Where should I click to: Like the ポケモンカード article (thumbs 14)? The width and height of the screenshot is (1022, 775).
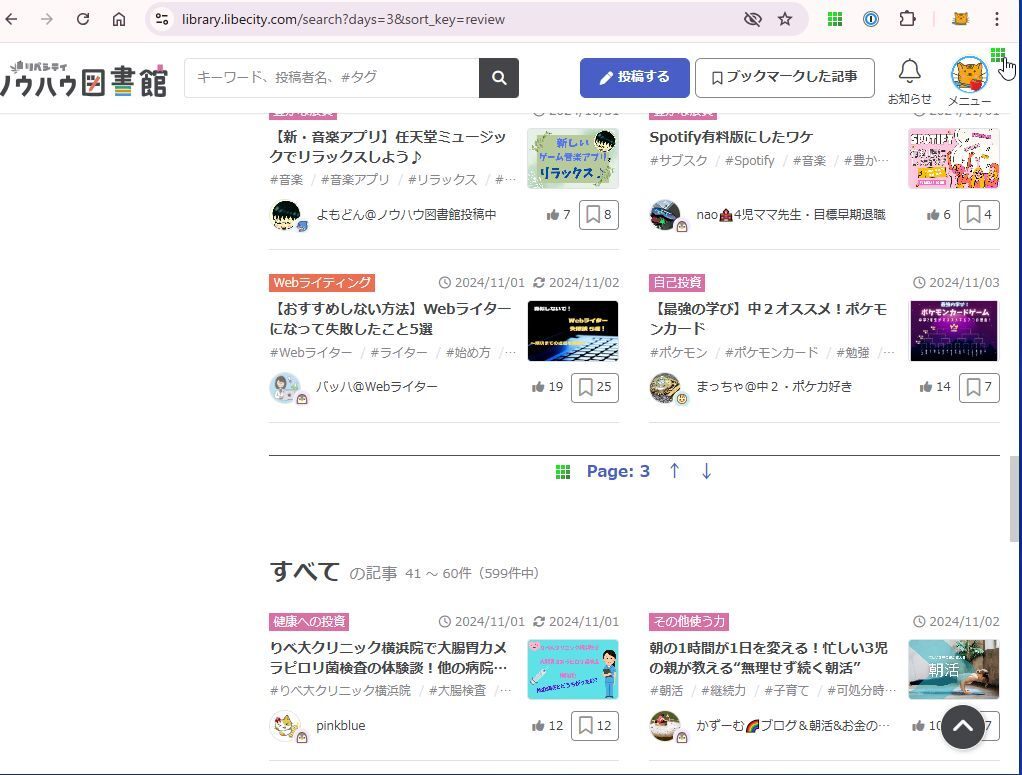[935, 387]
